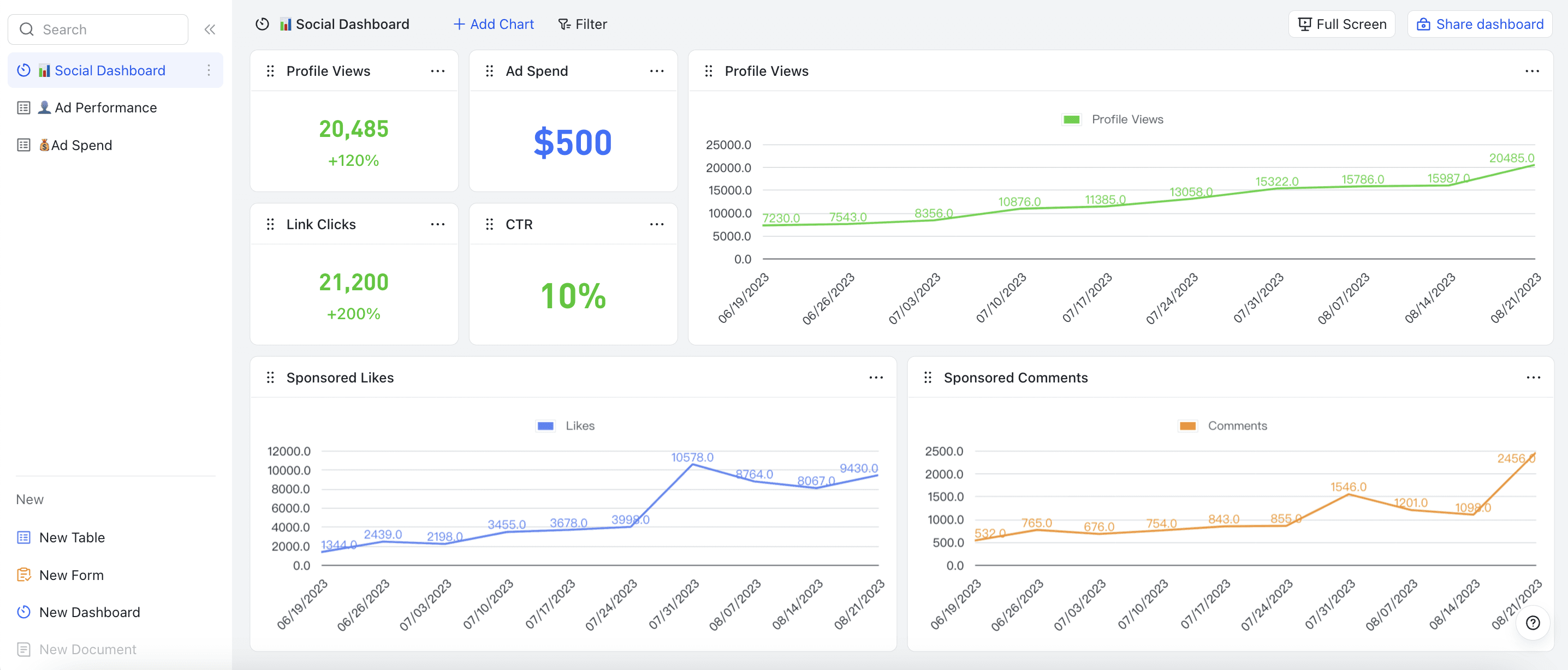Collapse the sidebar with double-chevron icon
Screen dimensions: 1568x670
point(210,29)
